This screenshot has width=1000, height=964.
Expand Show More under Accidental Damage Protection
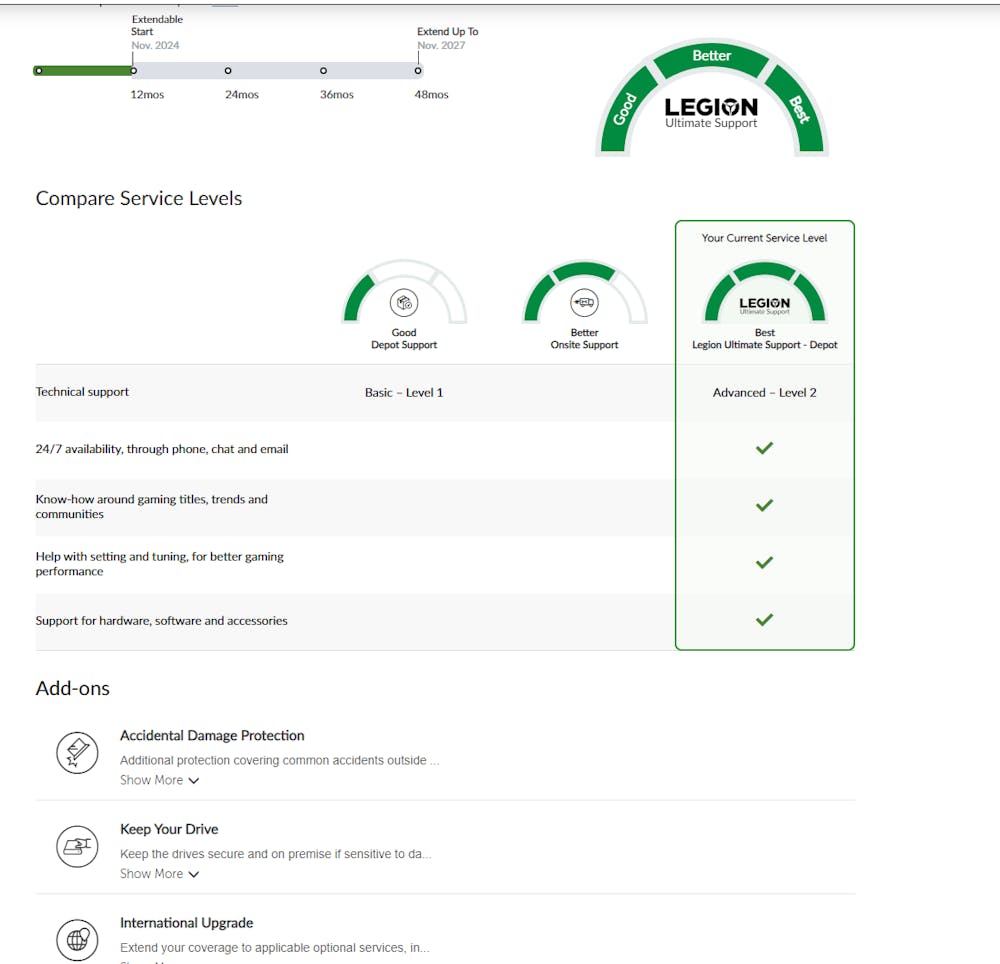point(159,780)
